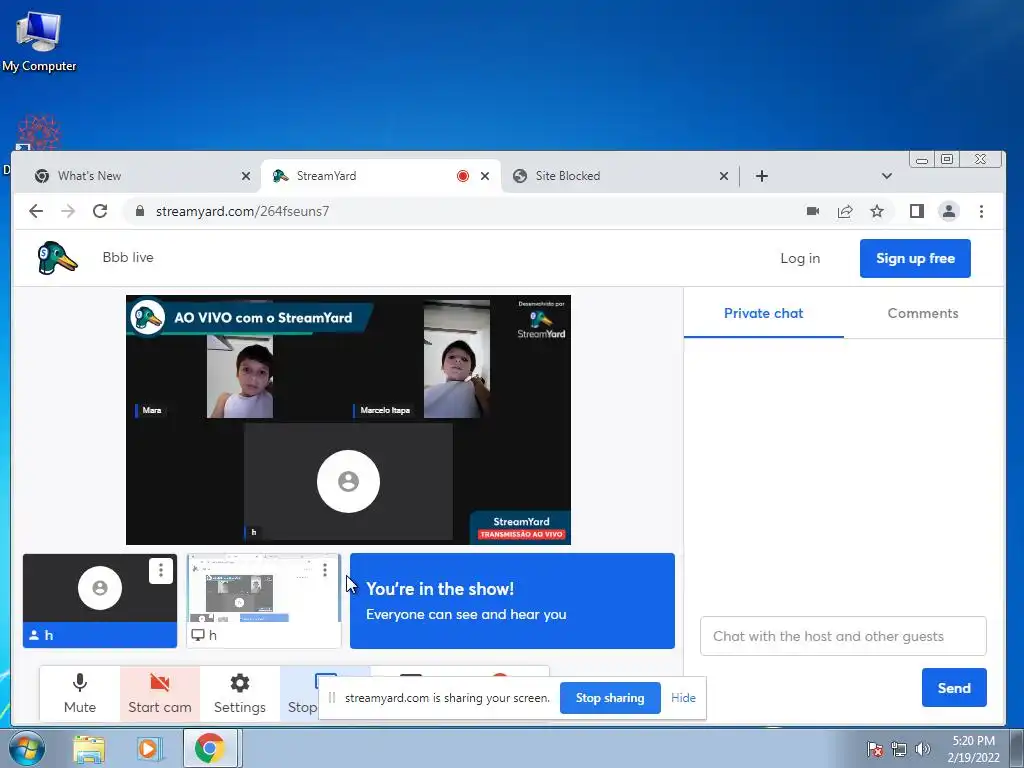The image size is (1024, 768).
Task: Start the camera with Start cam
Action: (x=159, y=694)
